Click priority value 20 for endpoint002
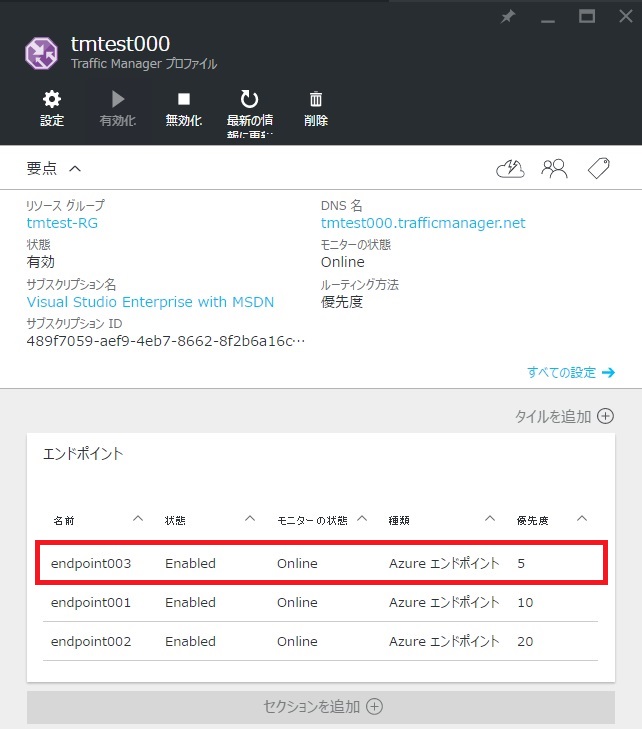Viewport: 642px width, 729px height. click(525, 642)
